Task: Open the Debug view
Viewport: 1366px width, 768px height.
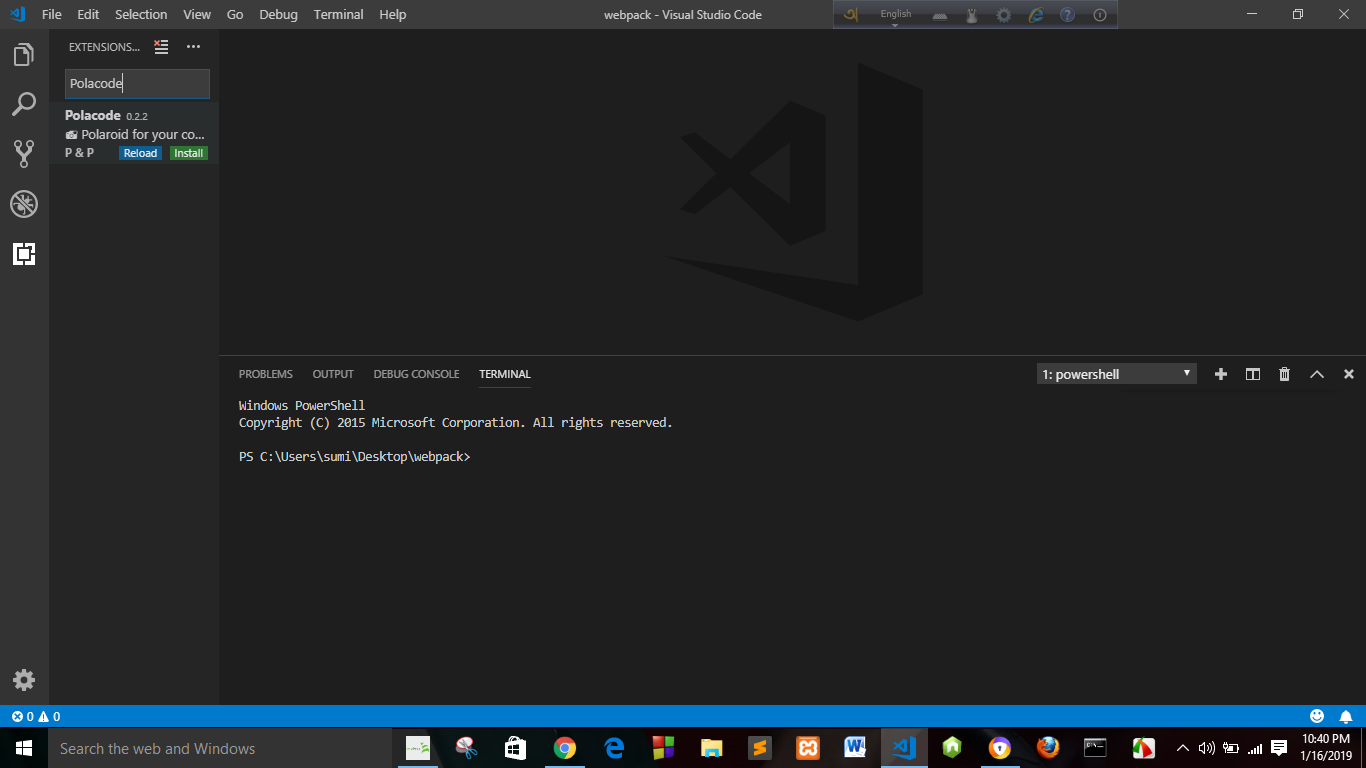Action: (x=24, y=204)
